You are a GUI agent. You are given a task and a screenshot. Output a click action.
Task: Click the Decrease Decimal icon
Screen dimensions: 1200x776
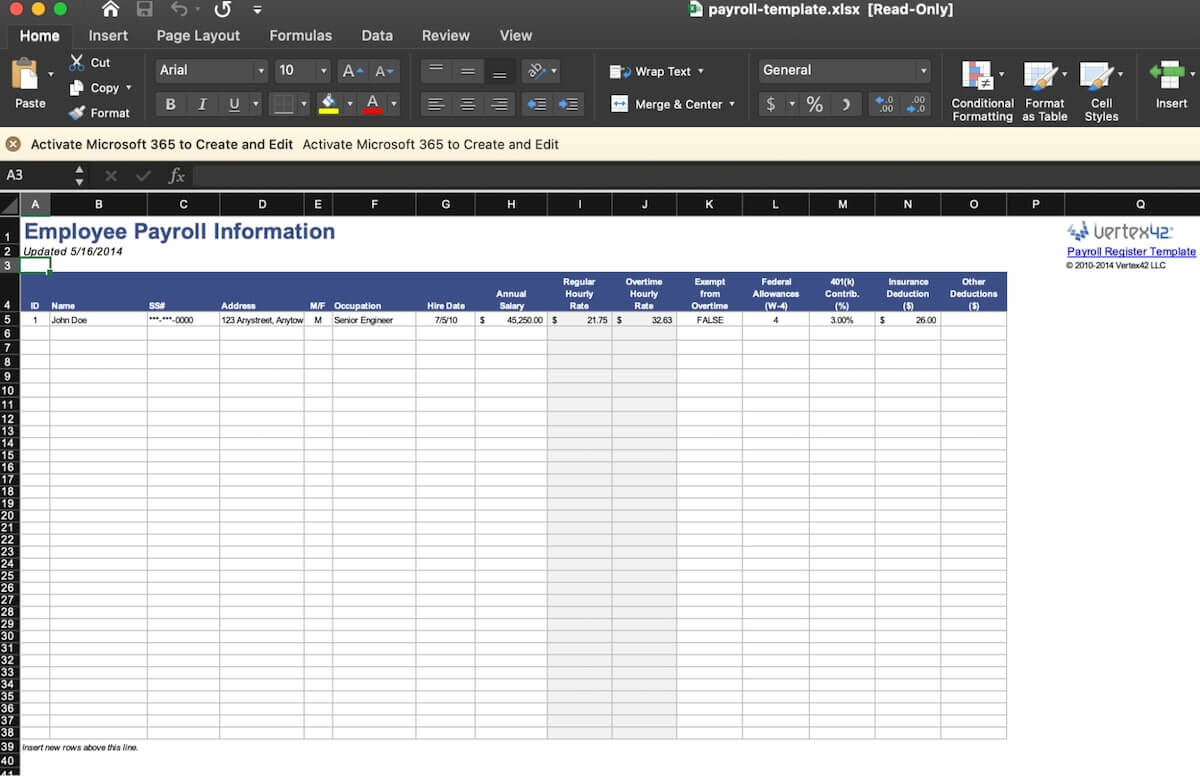(x=916, y=104)
